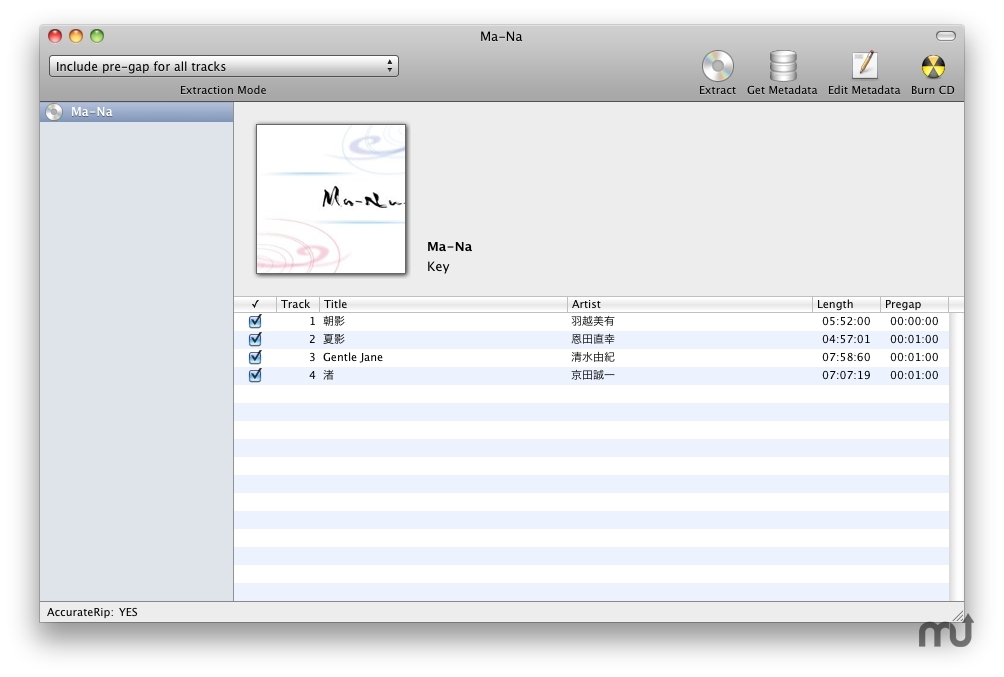This screenshot has width=1004, height=677.
Task: Click the window resize grip corner
Action: tap(957, 615)
